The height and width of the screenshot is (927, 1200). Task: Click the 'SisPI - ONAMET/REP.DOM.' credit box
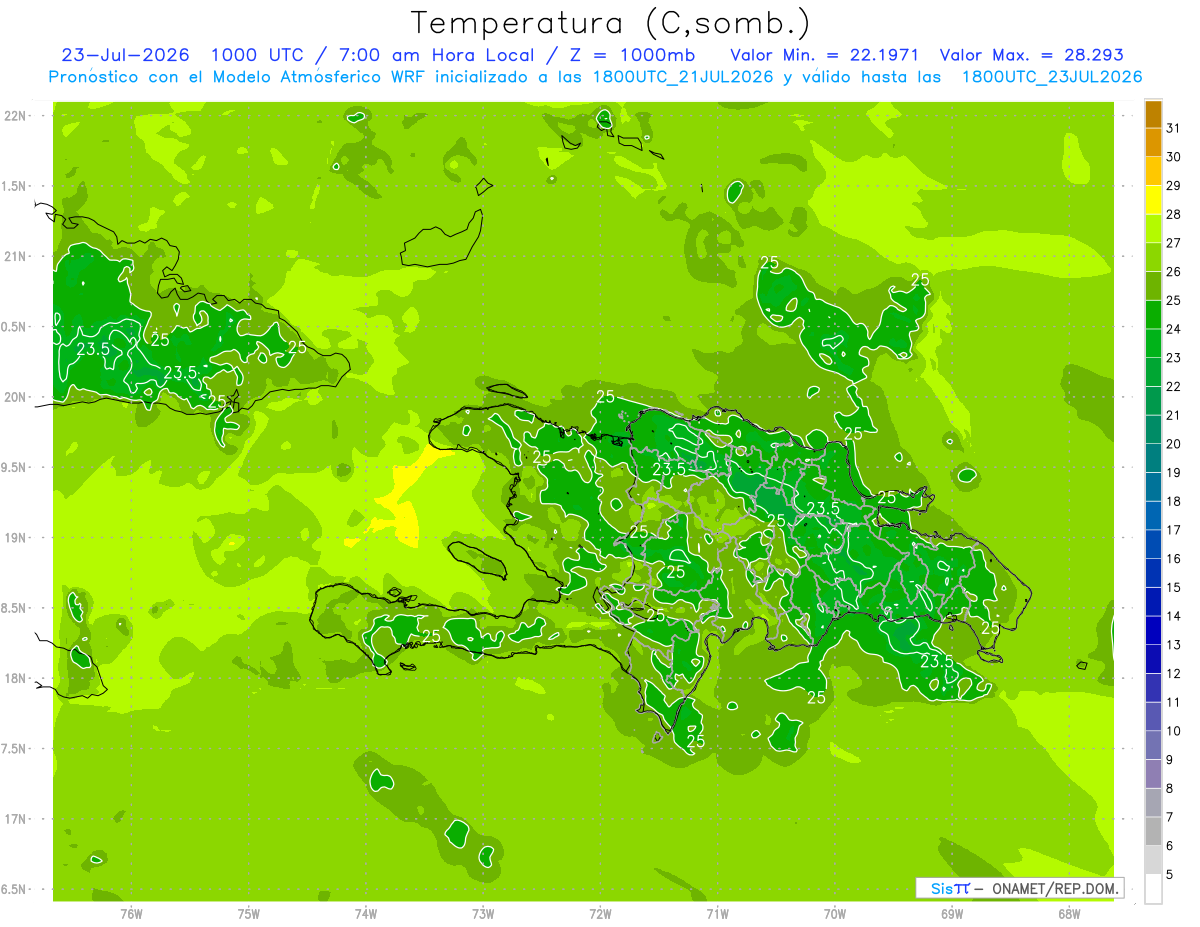1019,888
